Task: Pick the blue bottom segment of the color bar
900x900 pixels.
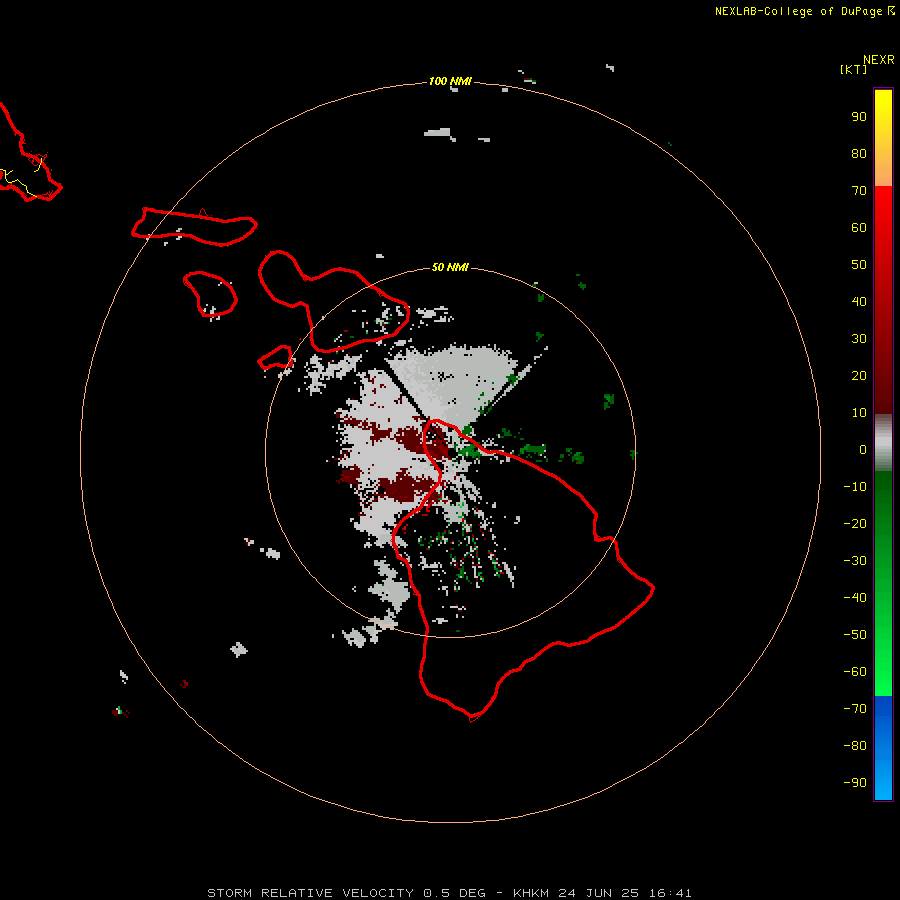Action: point(883,748)
